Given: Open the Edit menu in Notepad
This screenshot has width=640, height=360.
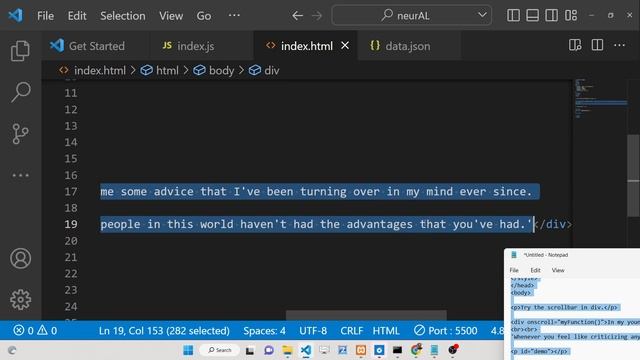Looking at the screenshot, I should pyautogui.click(x=535, y=270).
